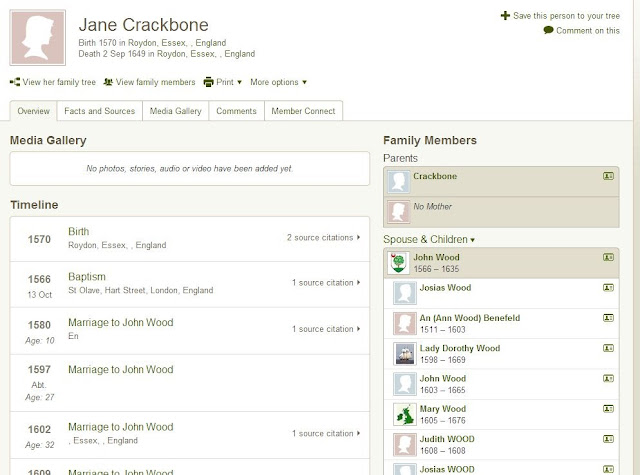Click the empty Media Gallery message box

click(189, 169)
